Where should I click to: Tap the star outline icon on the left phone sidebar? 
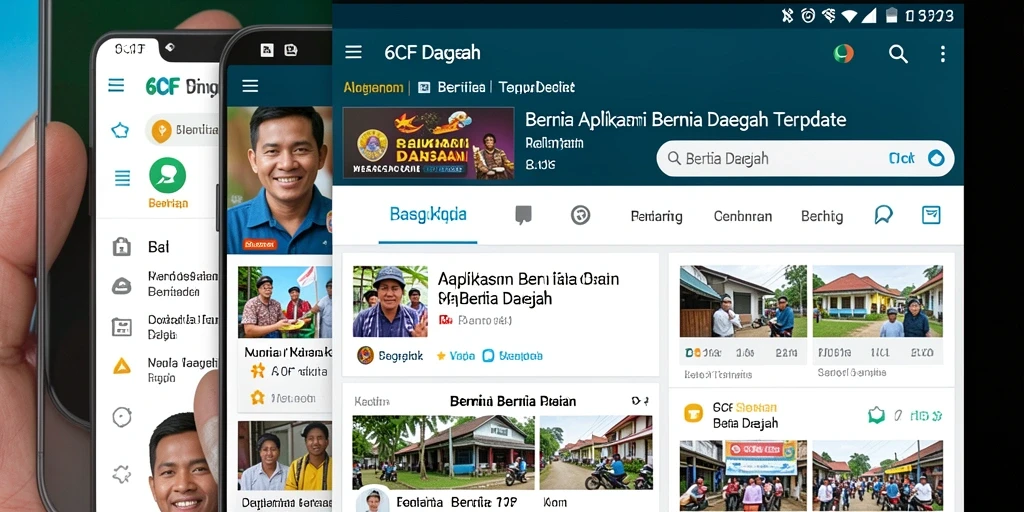120,131
